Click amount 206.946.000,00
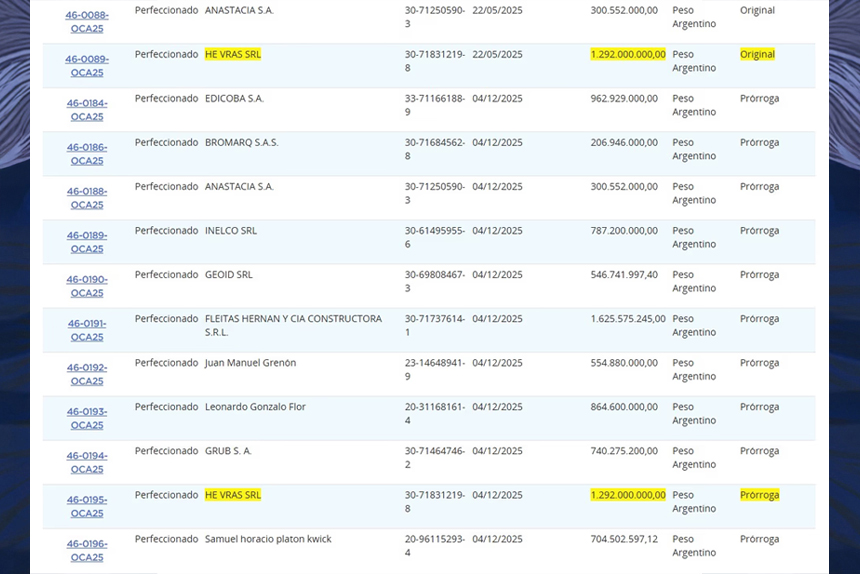Screen dimensions: 860x574 click(624, 143)
